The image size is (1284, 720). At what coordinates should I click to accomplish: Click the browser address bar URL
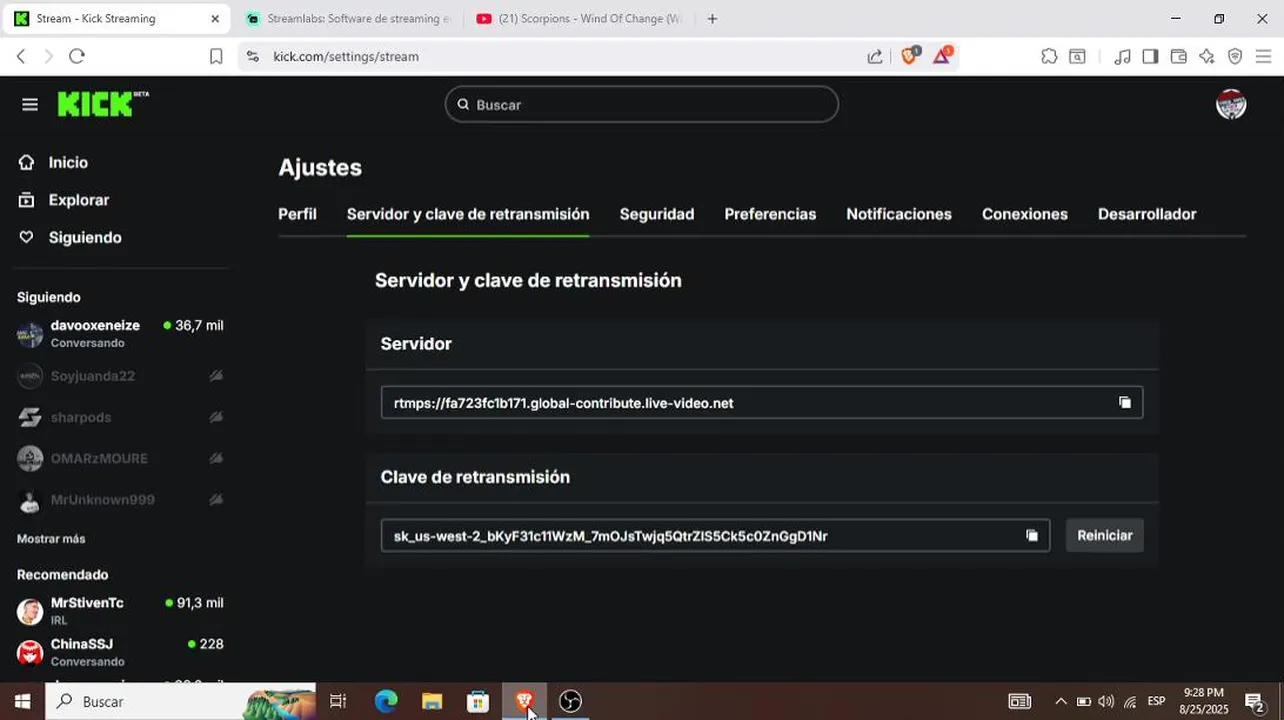346,57
